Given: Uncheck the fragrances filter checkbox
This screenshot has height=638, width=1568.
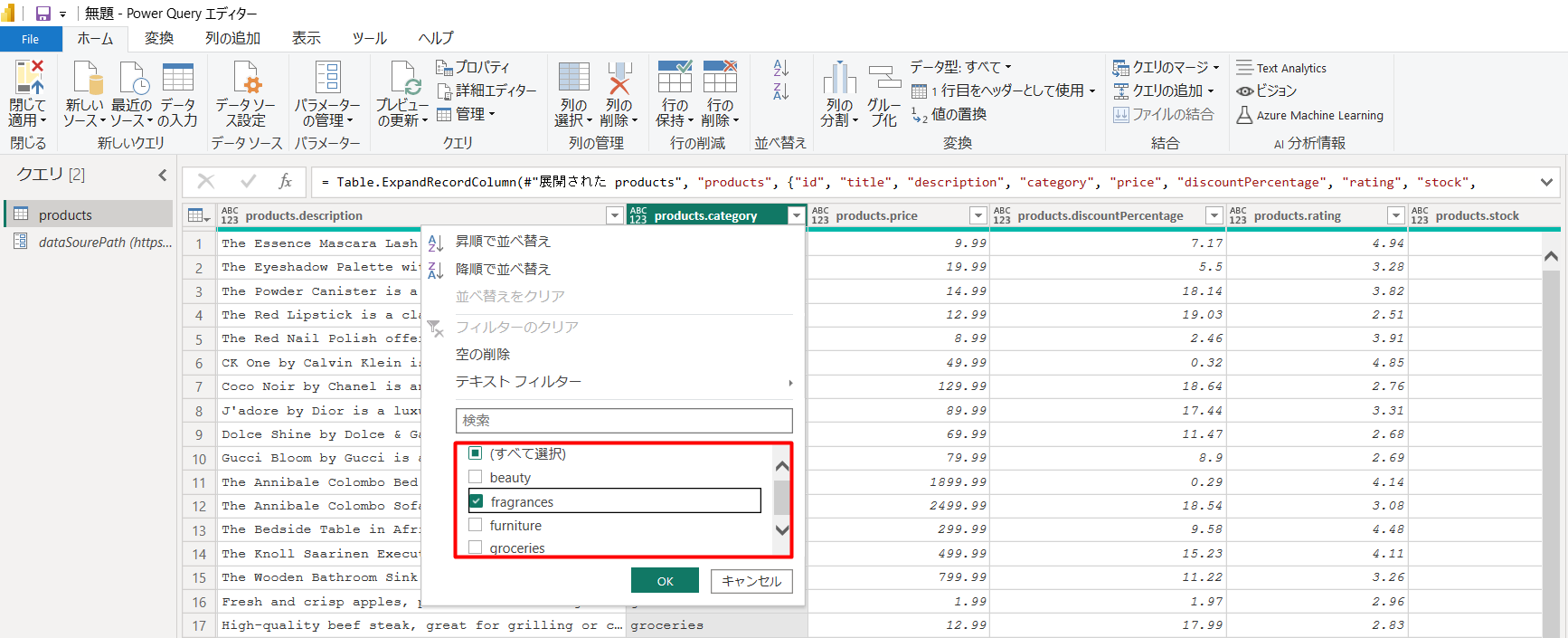Looking at the screenshot, I should click(x=477, y=501).
